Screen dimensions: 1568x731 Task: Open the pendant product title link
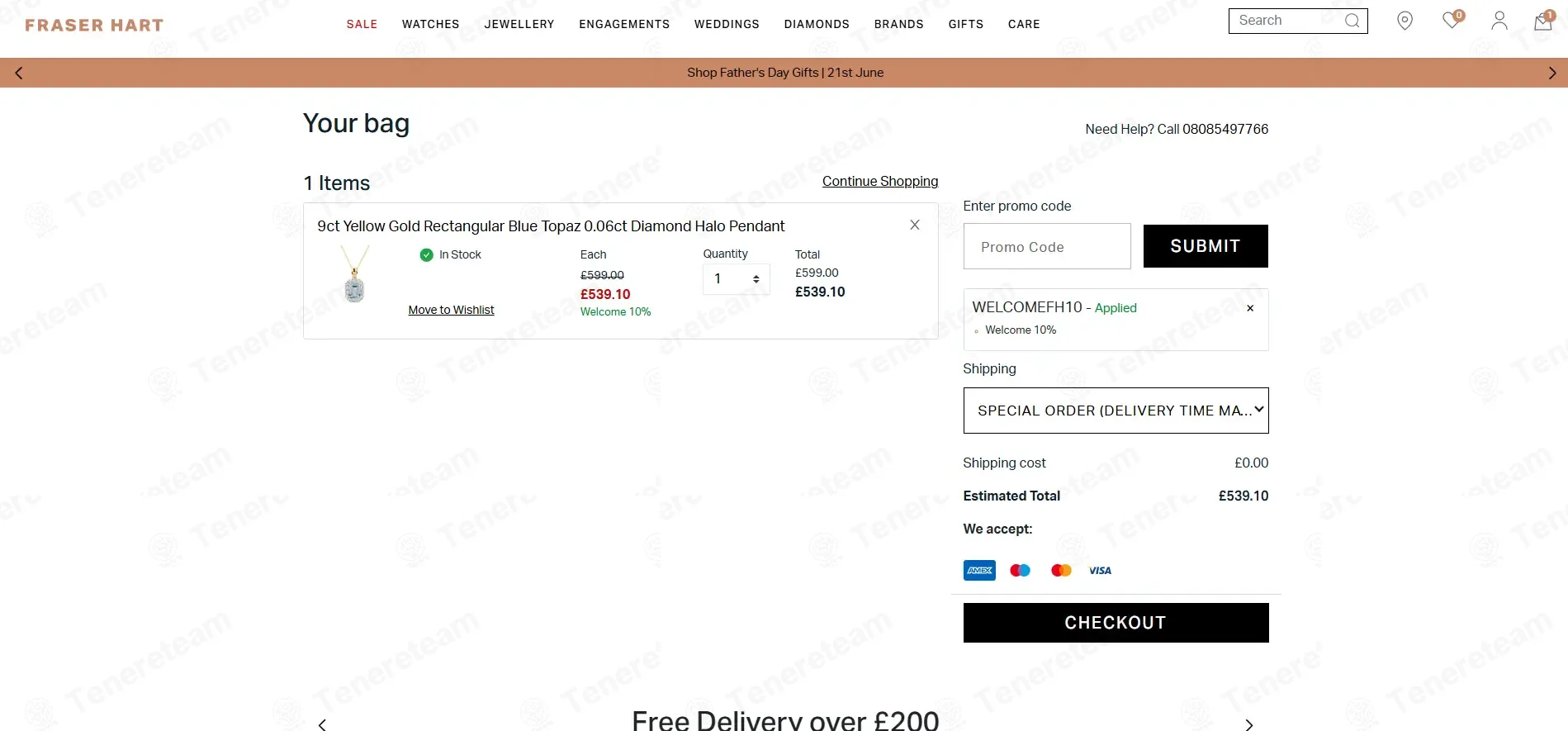(x=551, y=226)
